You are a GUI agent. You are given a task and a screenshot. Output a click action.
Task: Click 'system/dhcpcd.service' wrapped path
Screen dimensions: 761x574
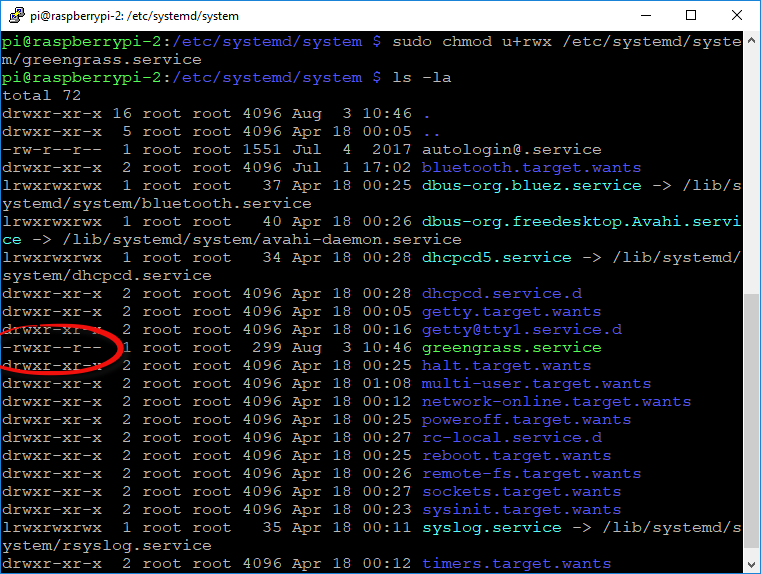click(107, 275)
